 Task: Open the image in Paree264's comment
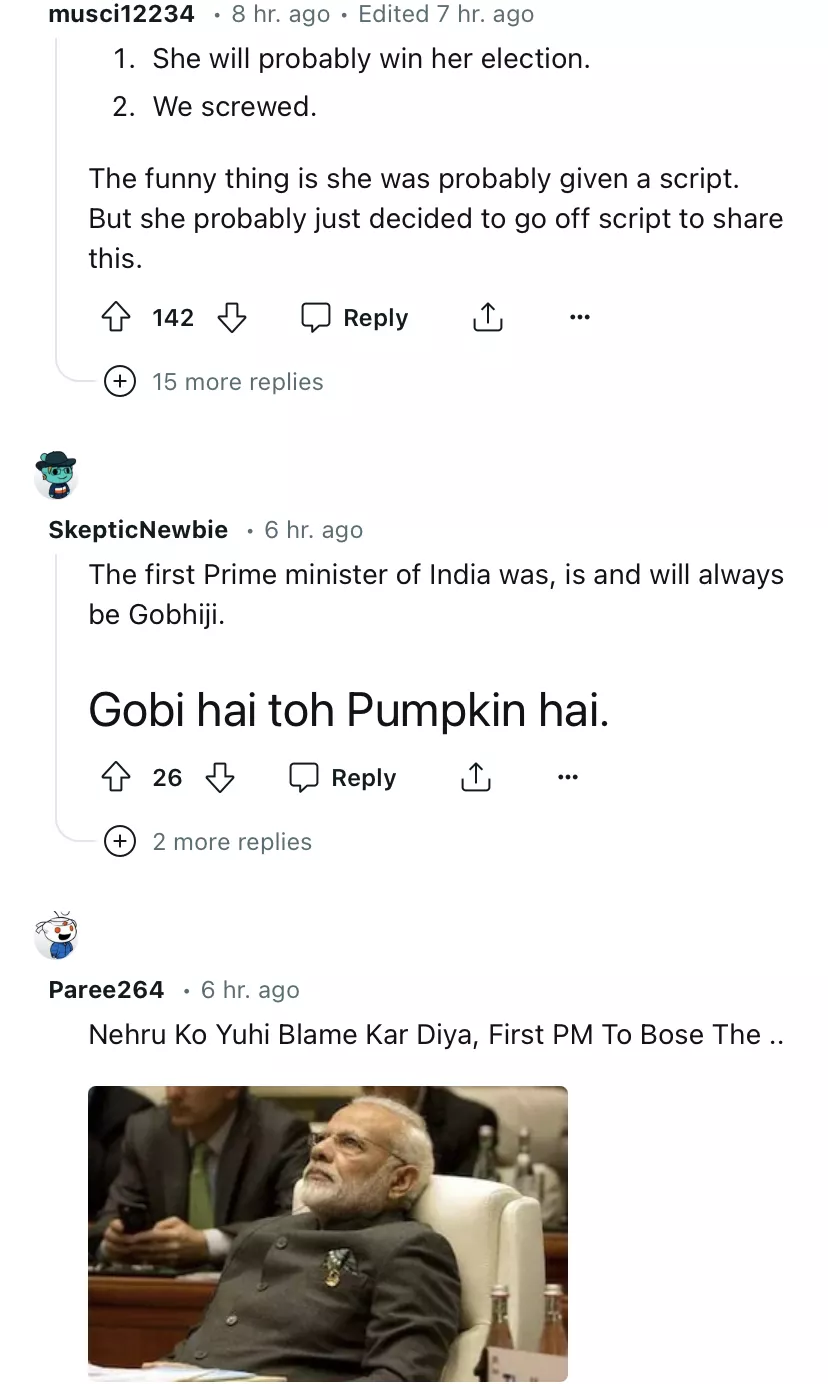(328, 1232)
